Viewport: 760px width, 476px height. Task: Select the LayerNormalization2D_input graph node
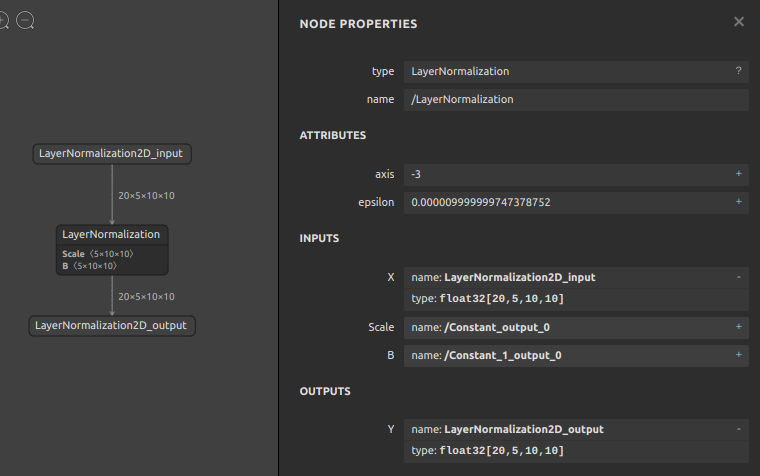111,154
